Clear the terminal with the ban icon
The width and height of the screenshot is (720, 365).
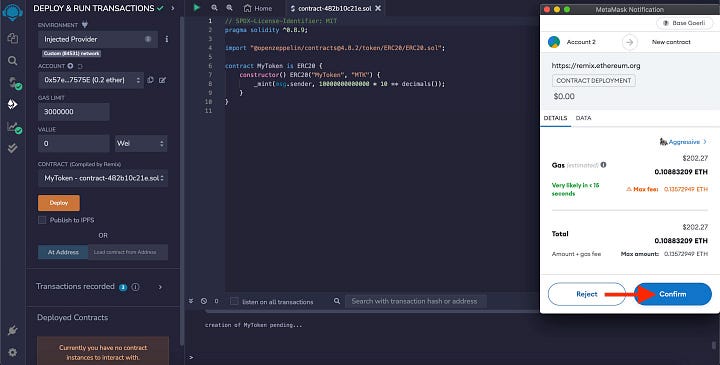[x=204, y=301]
